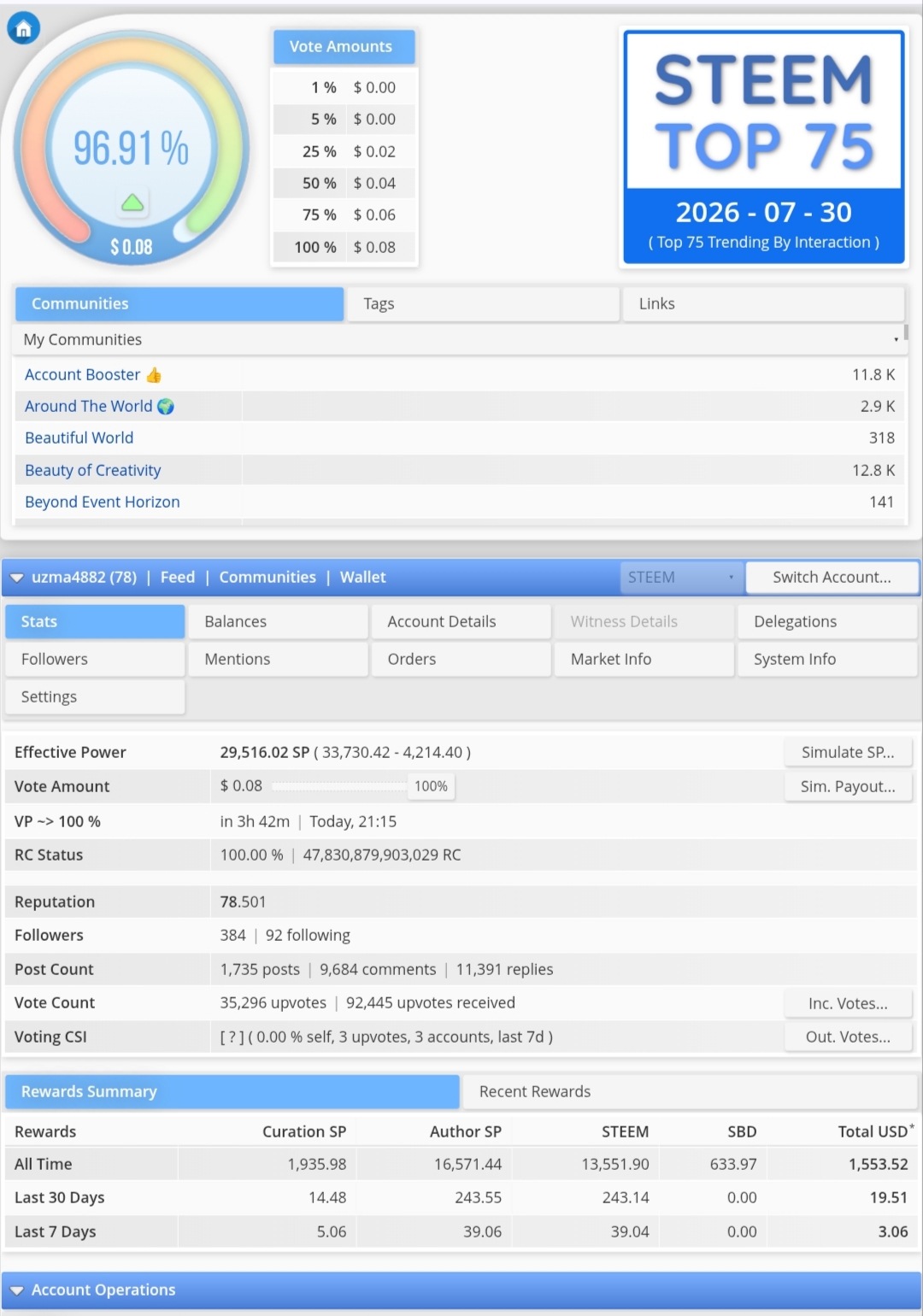Select the Market Info tab
The height and width of the screenshot is (1316, 923).
tap(644, 660)
